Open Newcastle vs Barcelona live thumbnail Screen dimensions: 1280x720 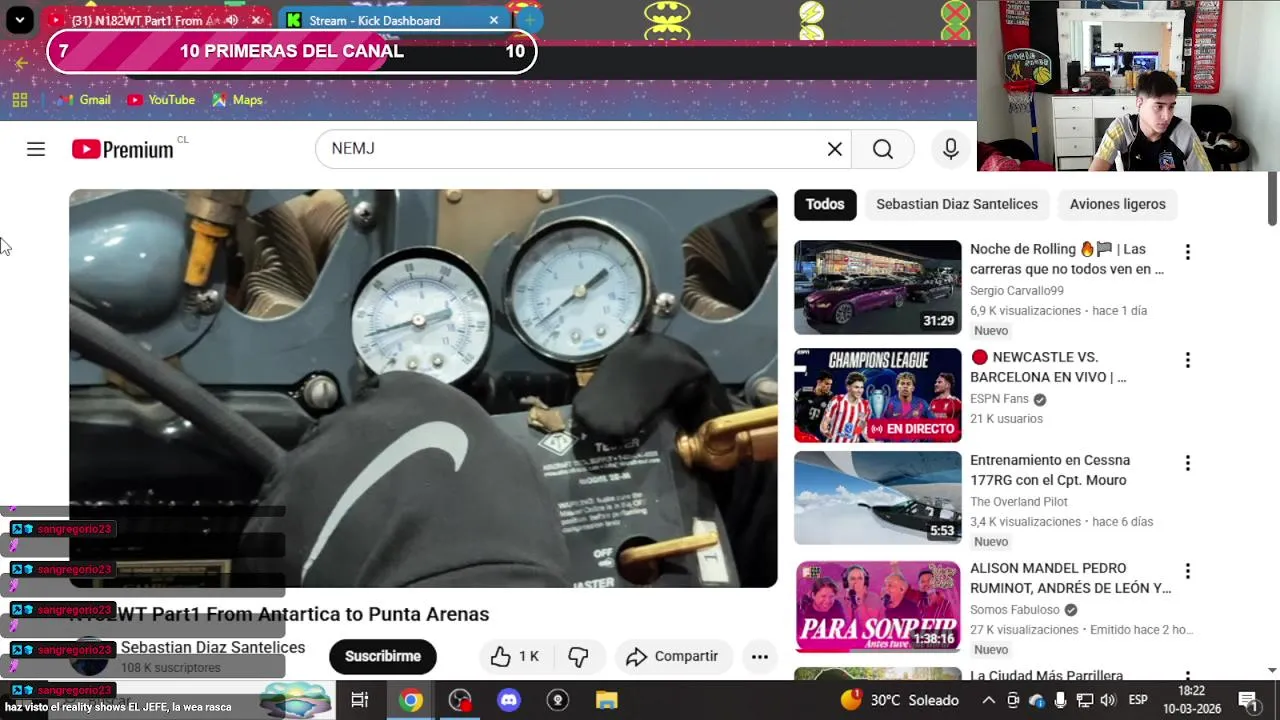(878, 395)
